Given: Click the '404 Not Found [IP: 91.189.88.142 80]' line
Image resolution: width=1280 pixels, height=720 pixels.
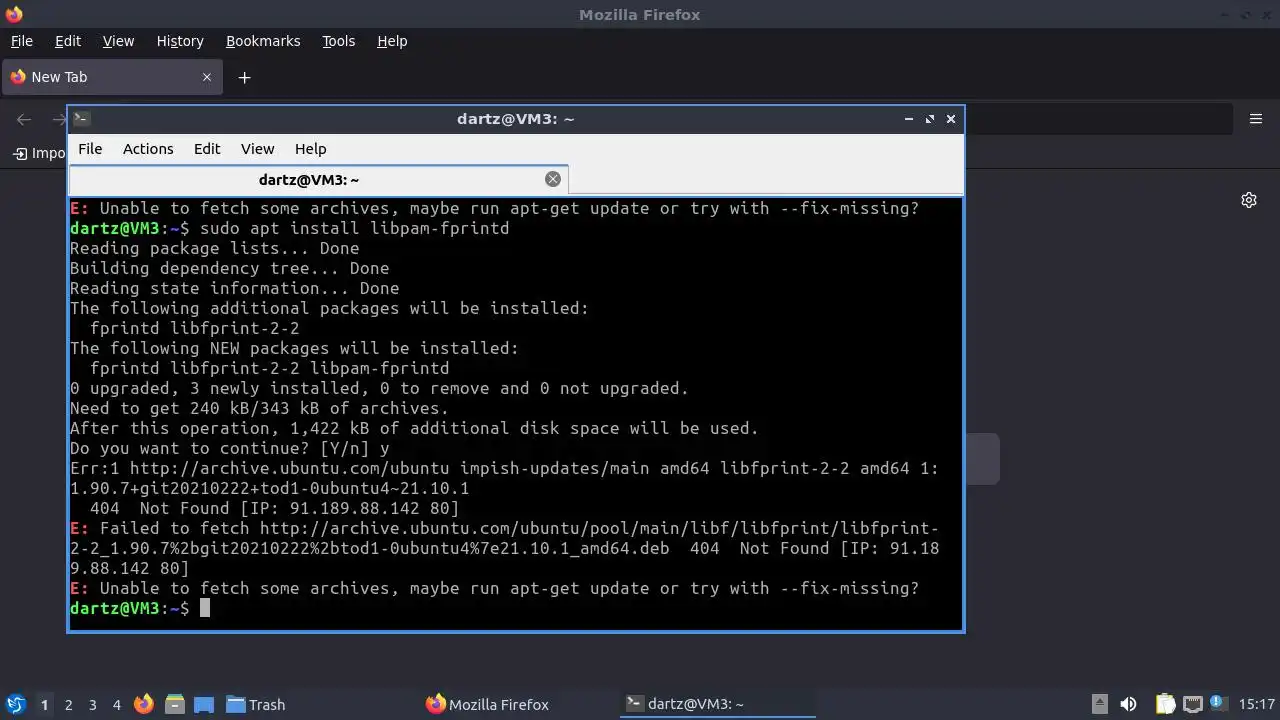Looking at the screenshot, I should 274,508.
